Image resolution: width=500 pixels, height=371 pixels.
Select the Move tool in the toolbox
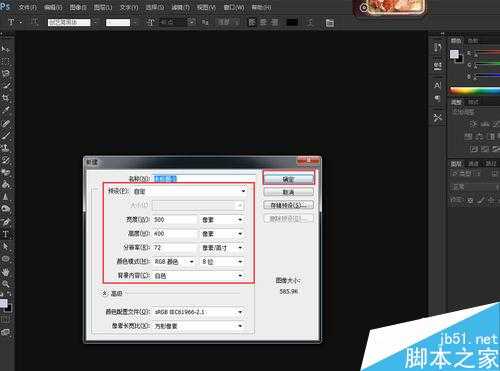[6, 49]
